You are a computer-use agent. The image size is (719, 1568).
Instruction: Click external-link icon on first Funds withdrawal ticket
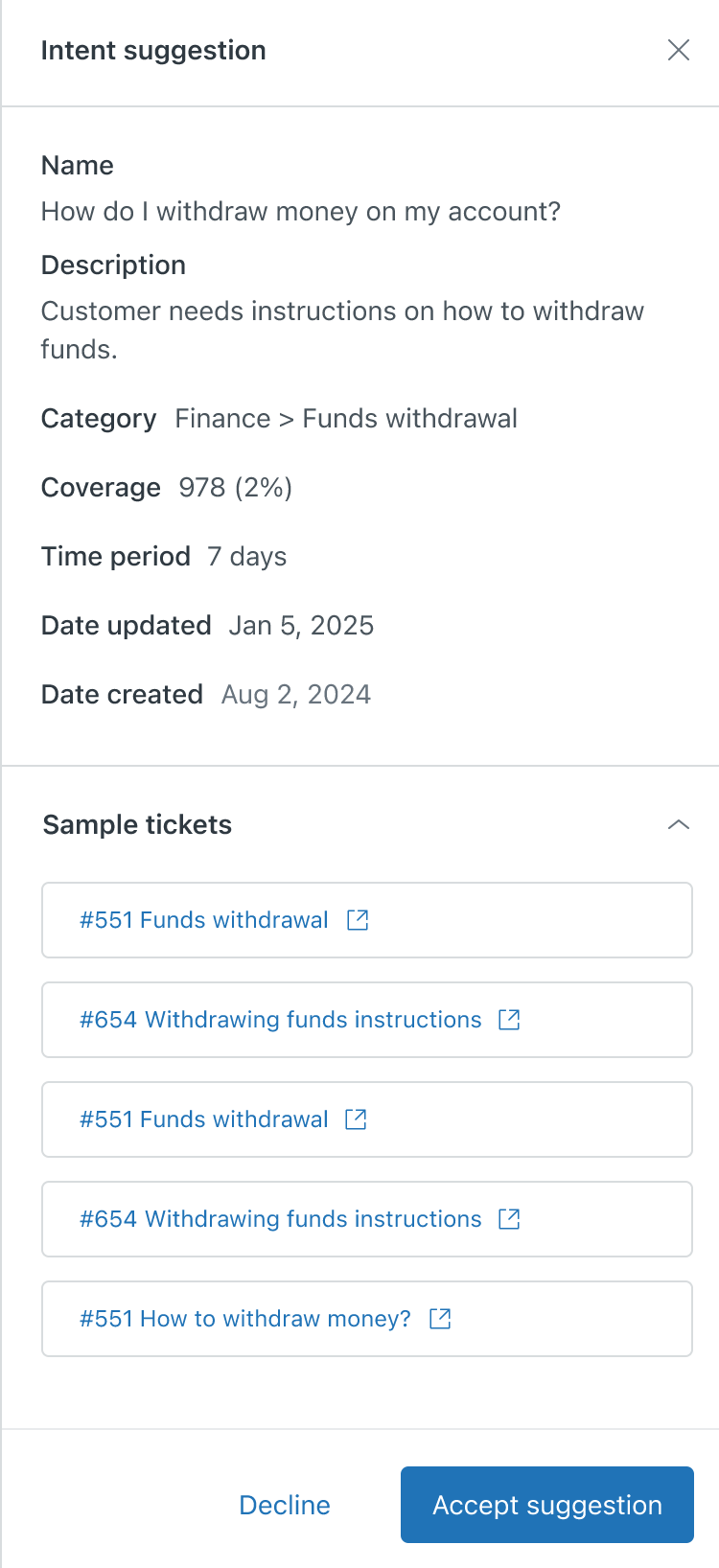pyautogui.click(x=358, y=920)
